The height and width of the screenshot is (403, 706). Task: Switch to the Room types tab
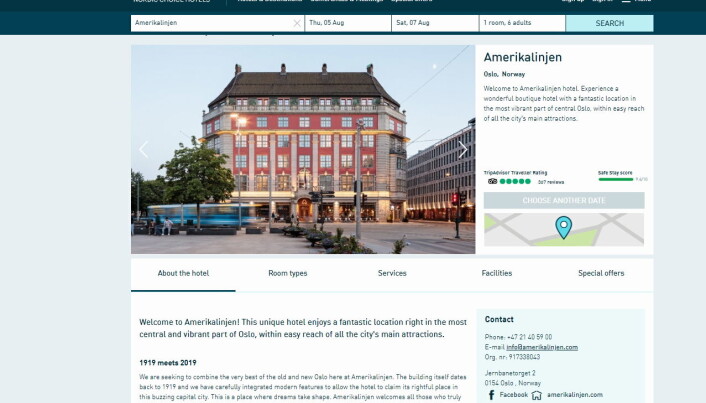(288, 273)
